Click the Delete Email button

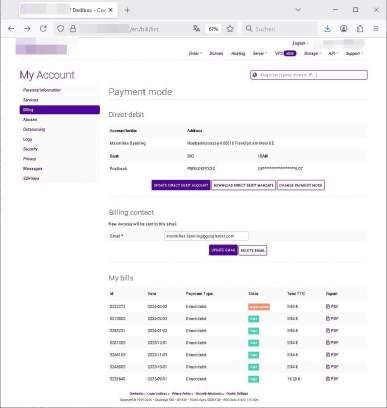click(253, 250)
